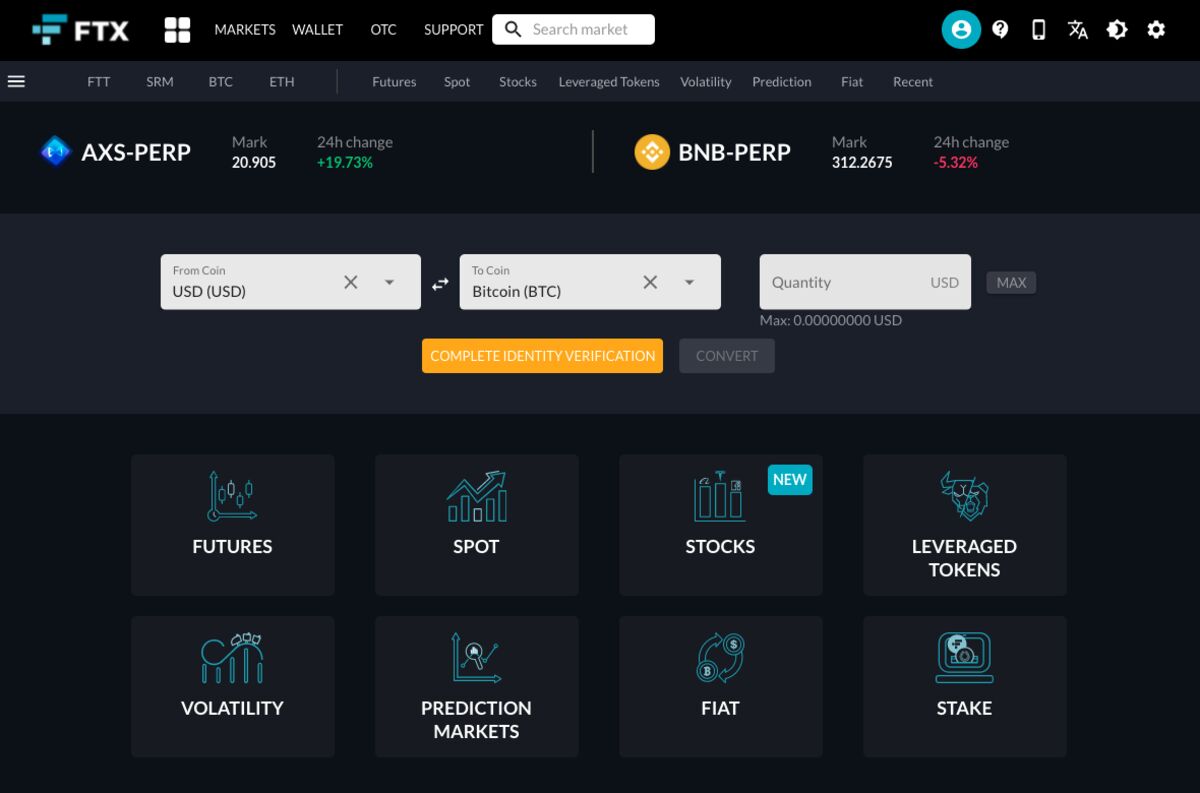The image size is (1200, 793).
Task: Open the settings gear icon
Action: tap(1156, 30)
